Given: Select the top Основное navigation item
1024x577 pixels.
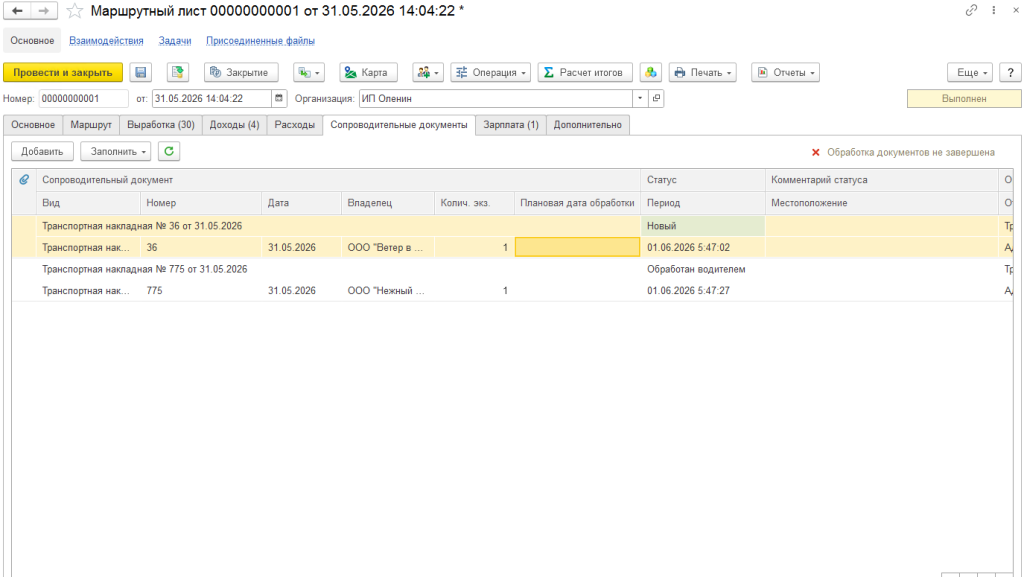Looking at the screenshot, I should pos(32,40).
